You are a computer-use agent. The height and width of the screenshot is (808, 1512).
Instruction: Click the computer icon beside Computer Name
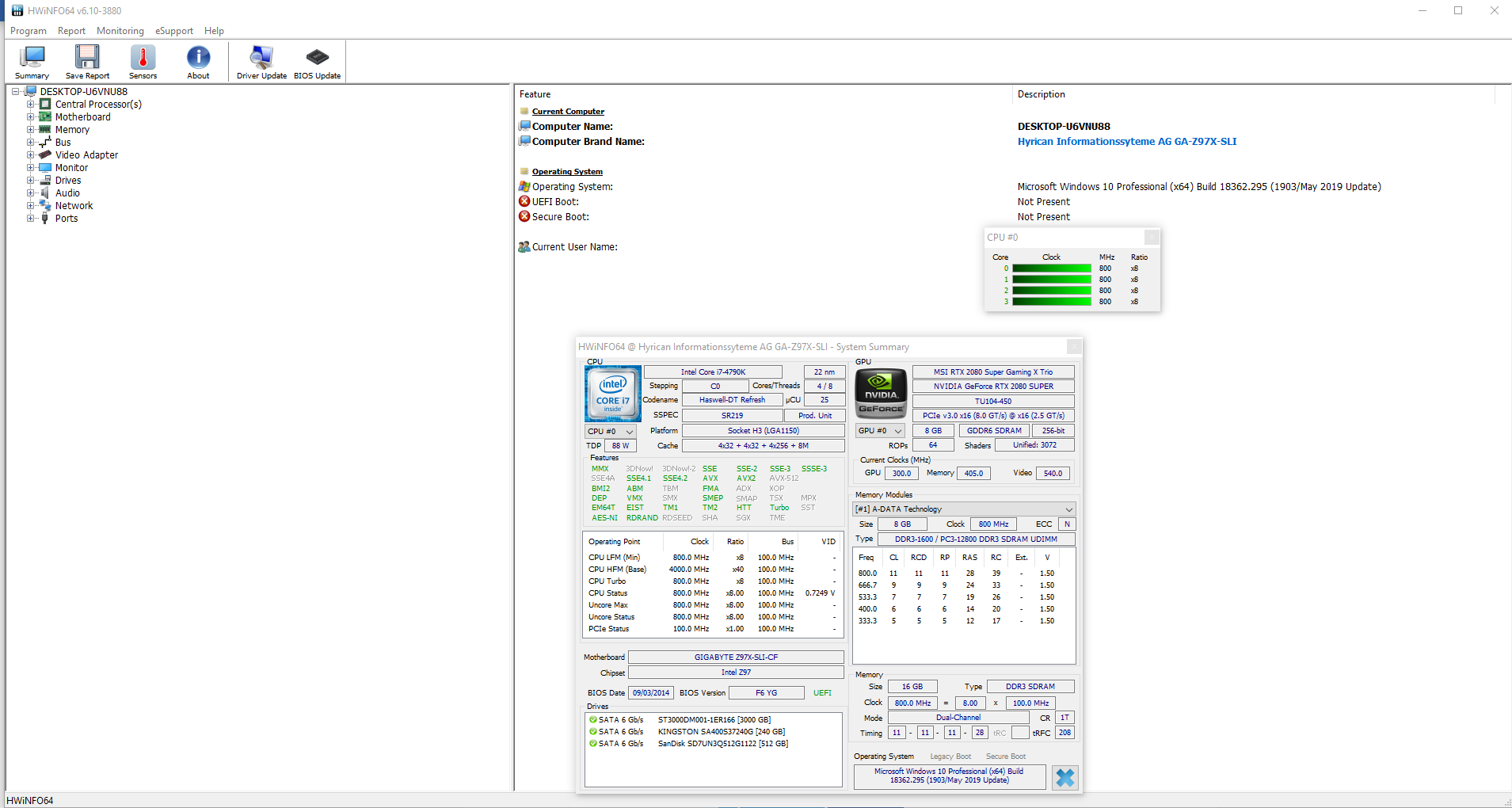(x=524, y=126)
